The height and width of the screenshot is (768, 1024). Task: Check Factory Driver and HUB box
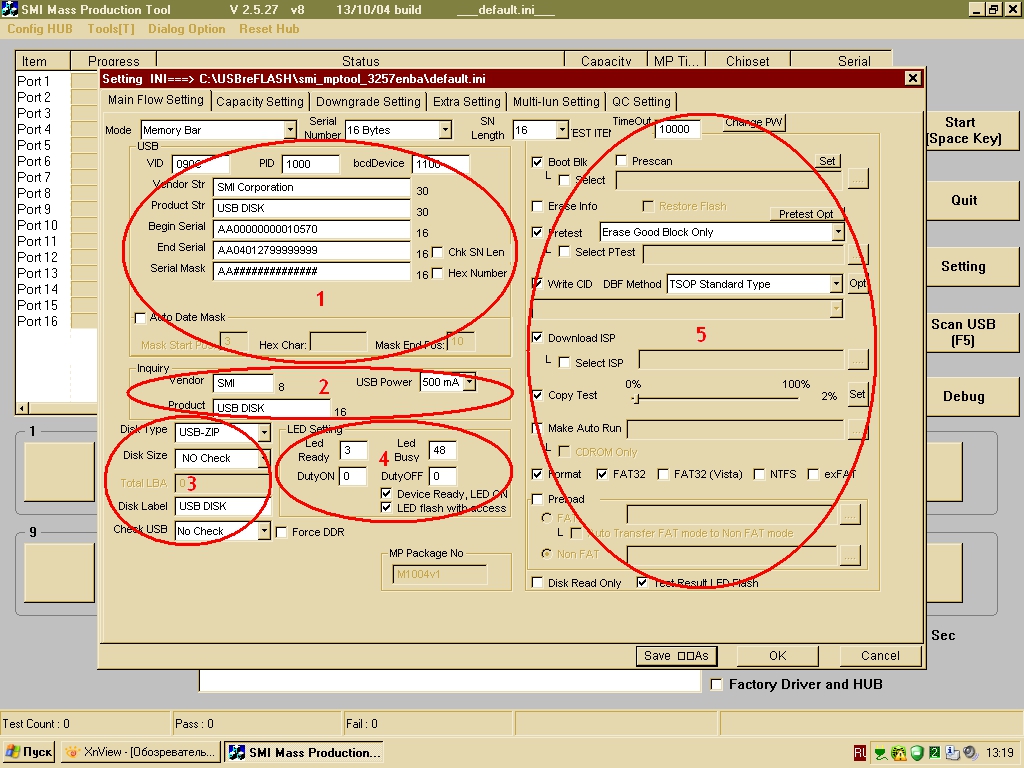(x=716, y=684)
